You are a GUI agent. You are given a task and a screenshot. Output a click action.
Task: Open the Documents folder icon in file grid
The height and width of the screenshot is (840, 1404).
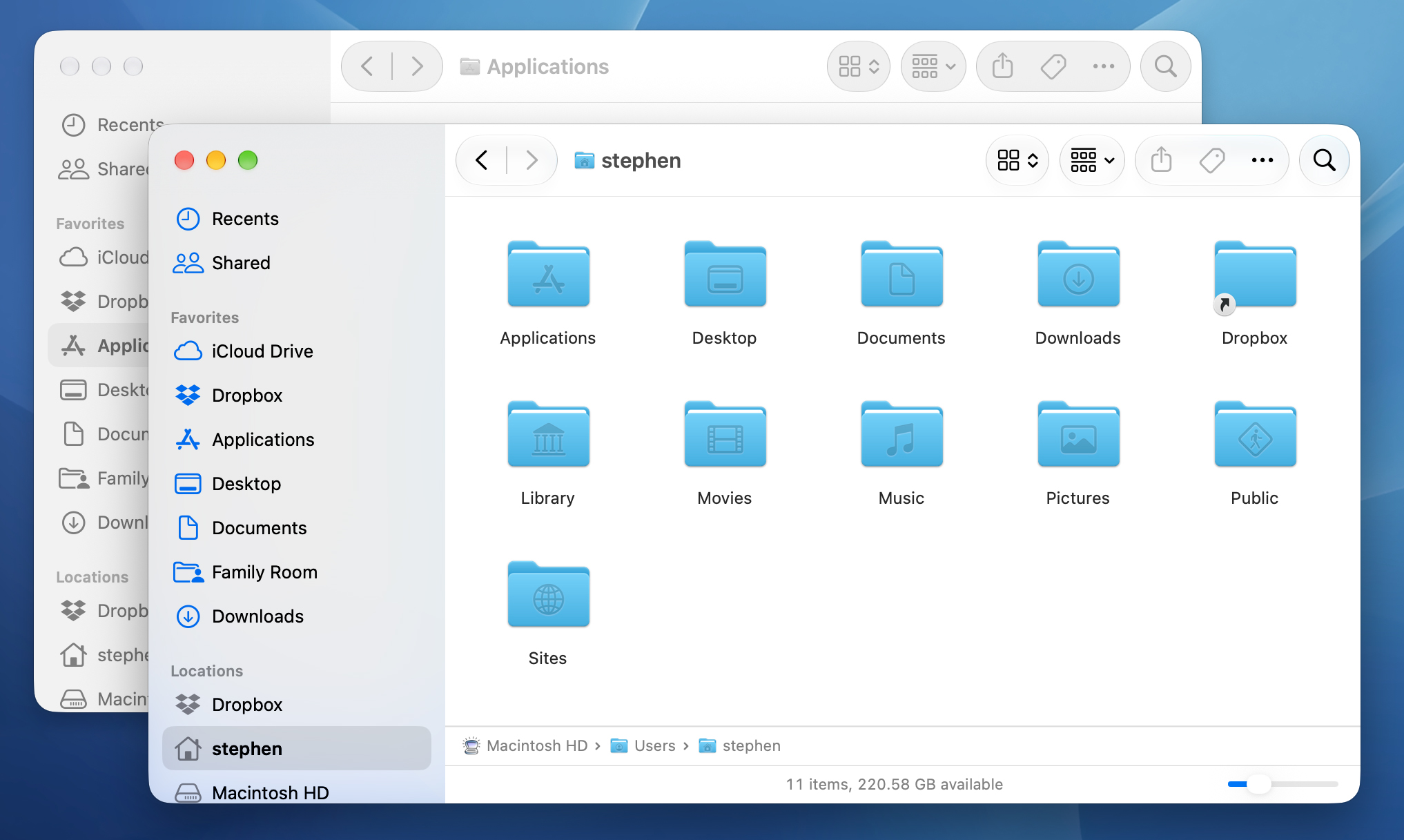[901, 274]
